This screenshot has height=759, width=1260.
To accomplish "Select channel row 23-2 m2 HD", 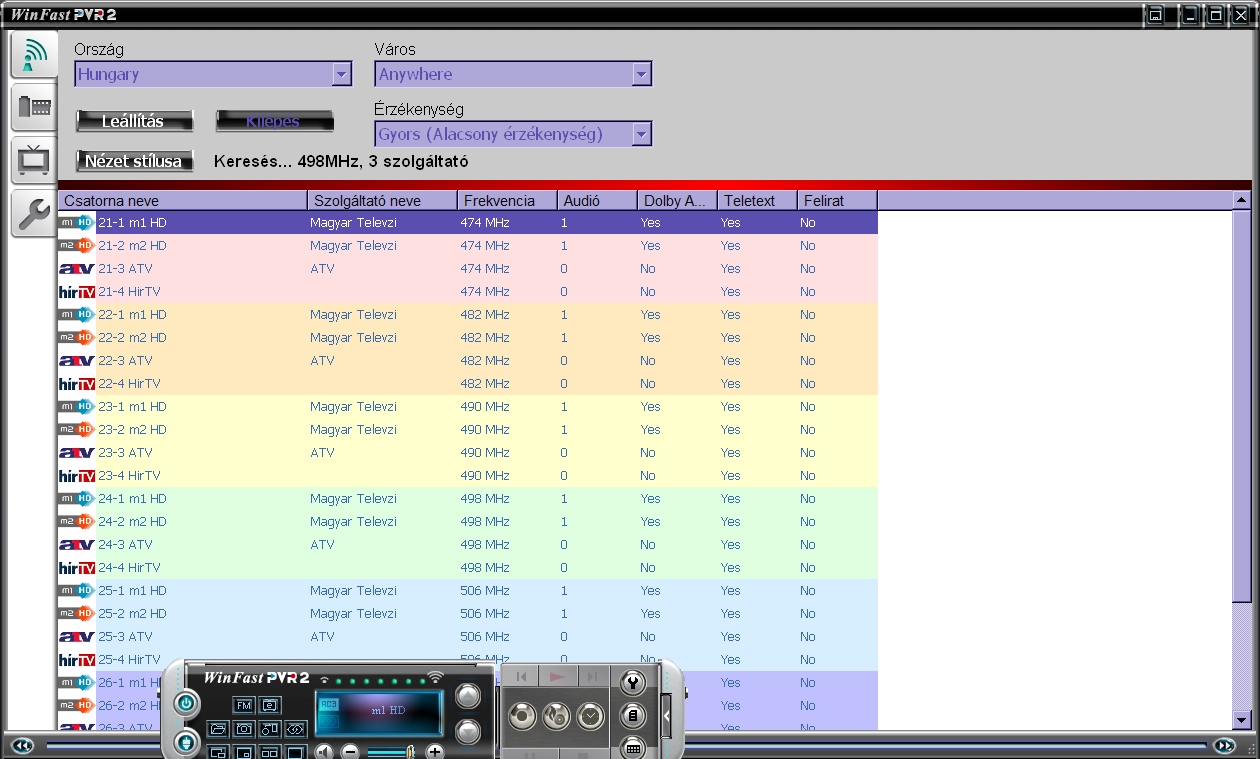I will (x=468, y=429).
